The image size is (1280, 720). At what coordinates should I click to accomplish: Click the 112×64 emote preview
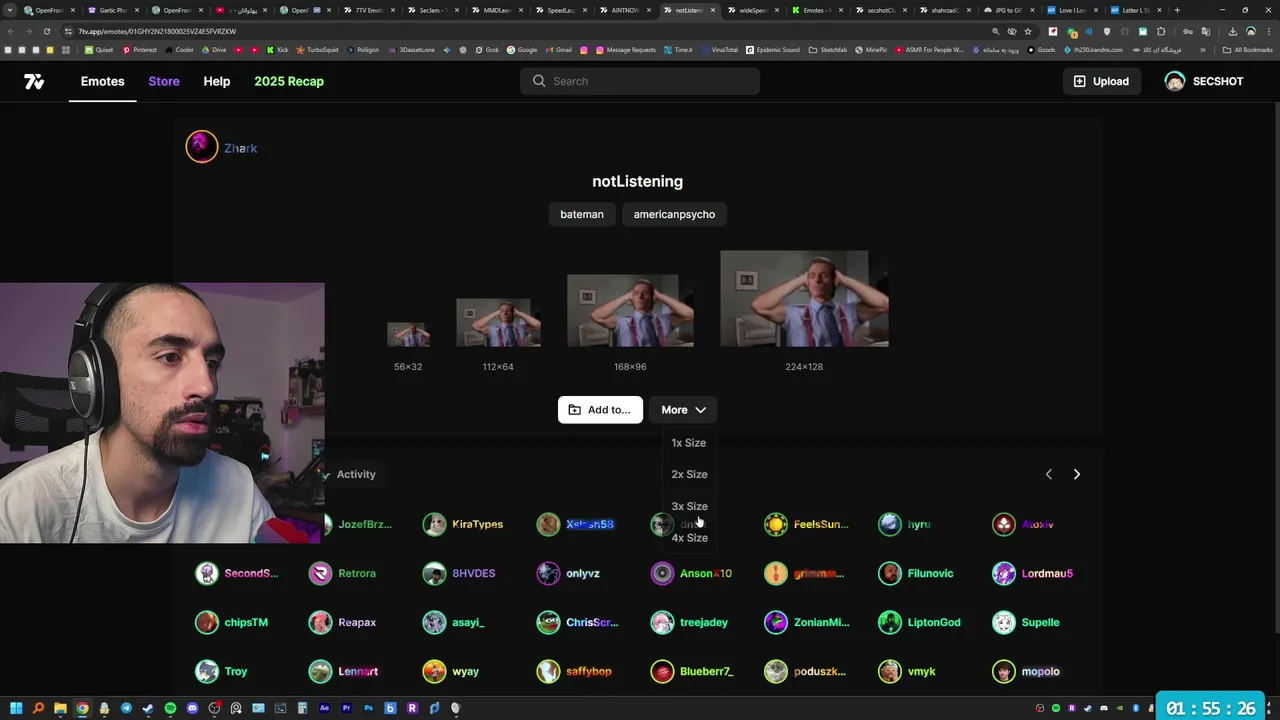click(498, 322)
